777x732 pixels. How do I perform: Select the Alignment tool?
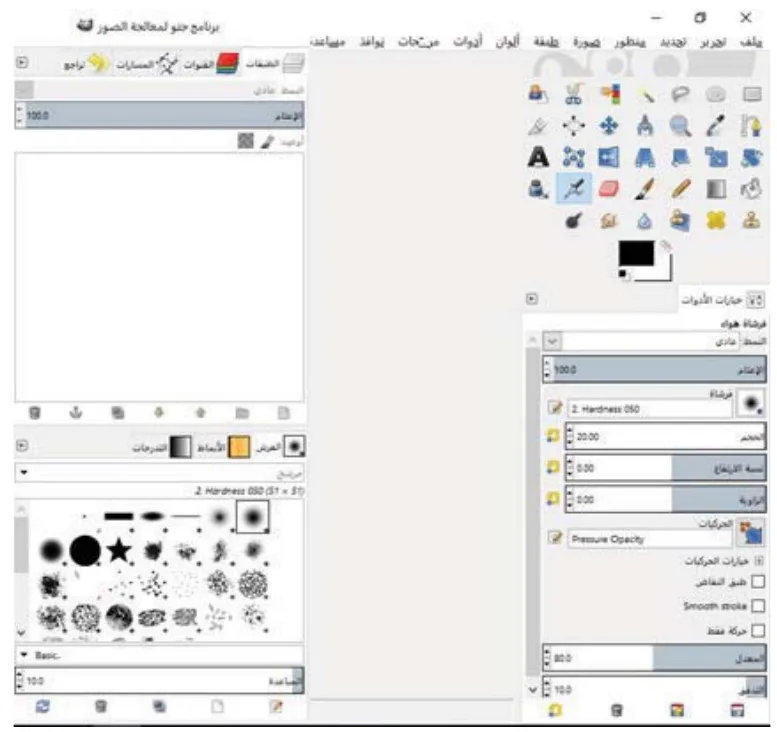pos(573,126)
